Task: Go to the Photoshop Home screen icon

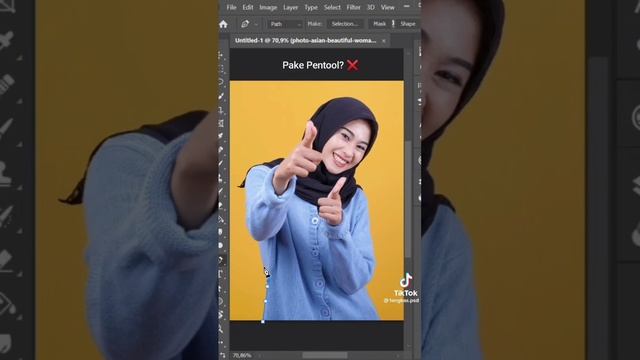Action: tap(223, 24)
